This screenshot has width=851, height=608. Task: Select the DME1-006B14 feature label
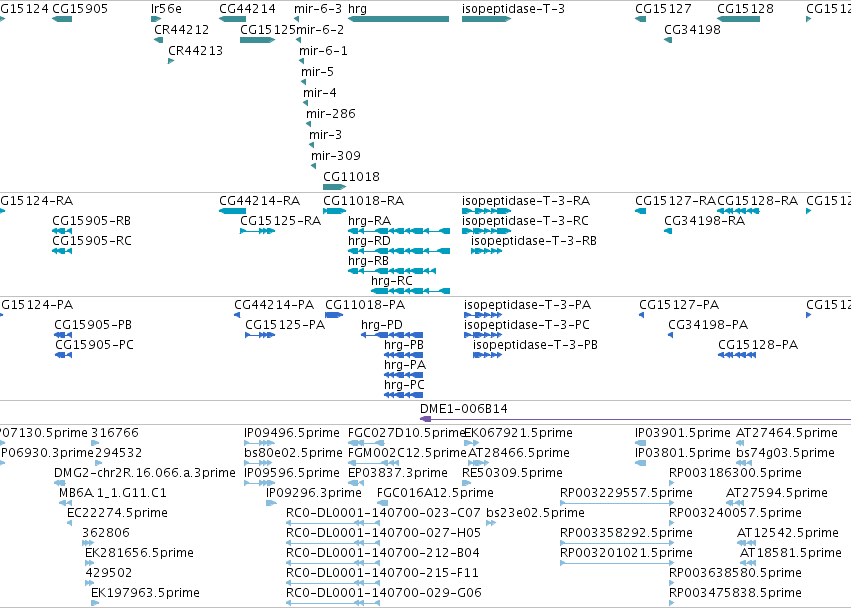[463, 409]
